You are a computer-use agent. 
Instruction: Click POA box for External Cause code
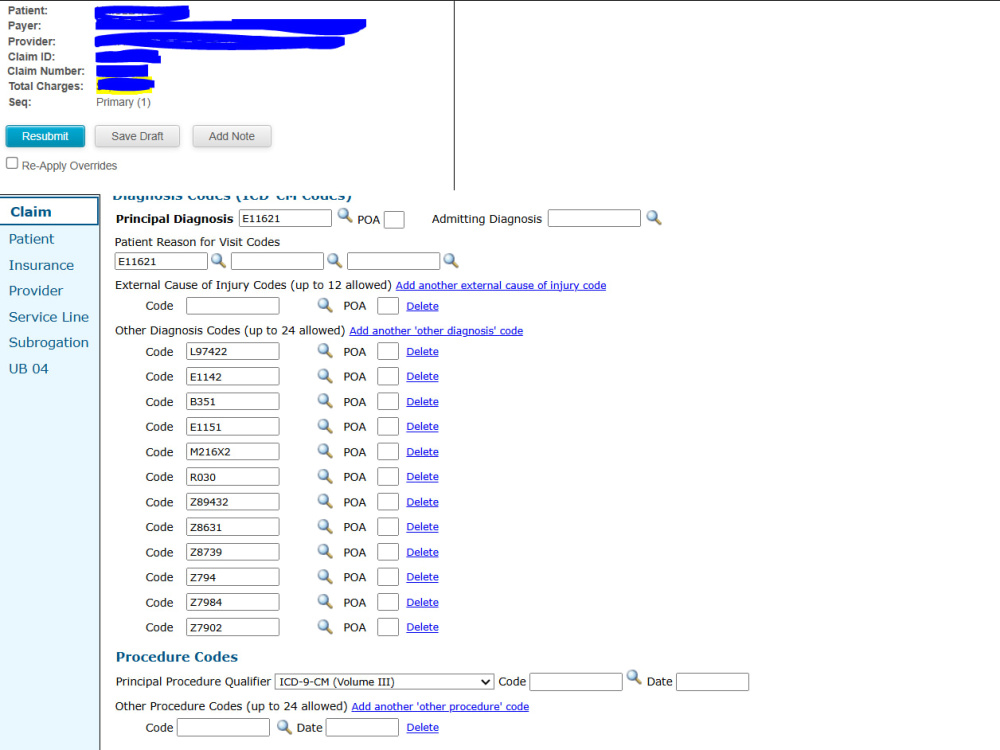coord(388,306)
